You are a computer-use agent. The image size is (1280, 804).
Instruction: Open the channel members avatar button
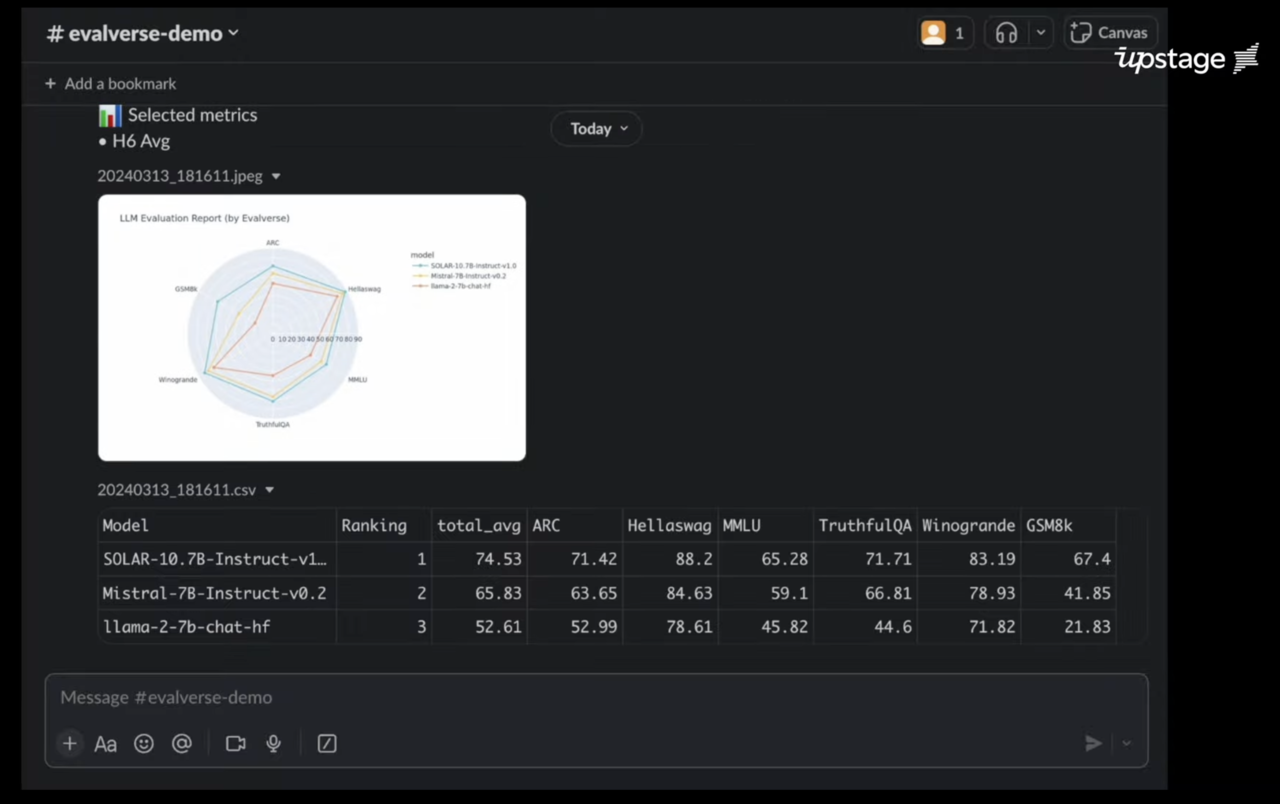click(944, 33)
